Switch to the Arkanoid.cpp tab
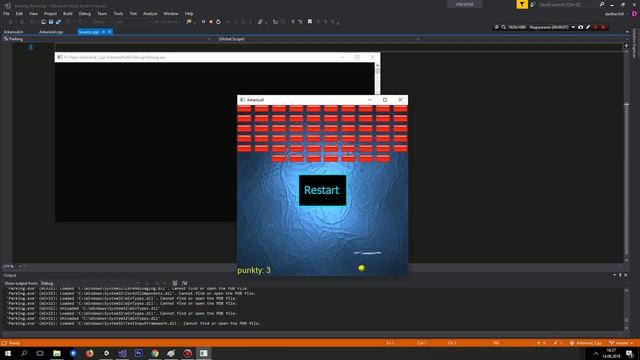This screenshot has width=640, height=360. pyautogui.click(x=51, y=32)
